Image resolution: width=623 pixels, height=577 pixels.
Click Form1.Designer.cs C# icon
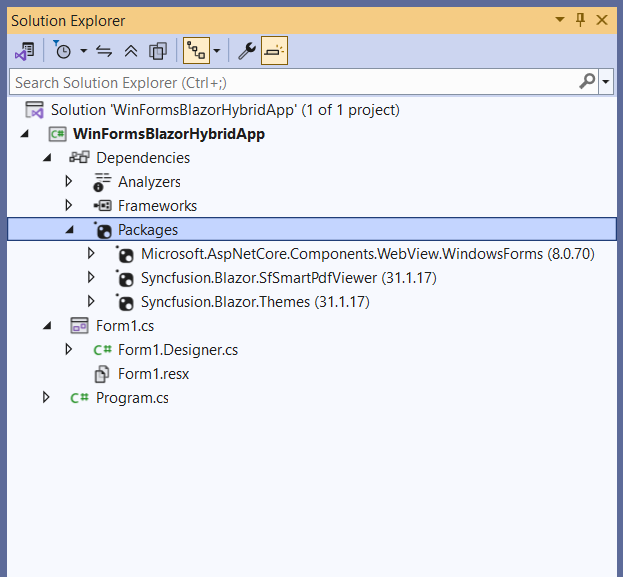pos(103,350)
